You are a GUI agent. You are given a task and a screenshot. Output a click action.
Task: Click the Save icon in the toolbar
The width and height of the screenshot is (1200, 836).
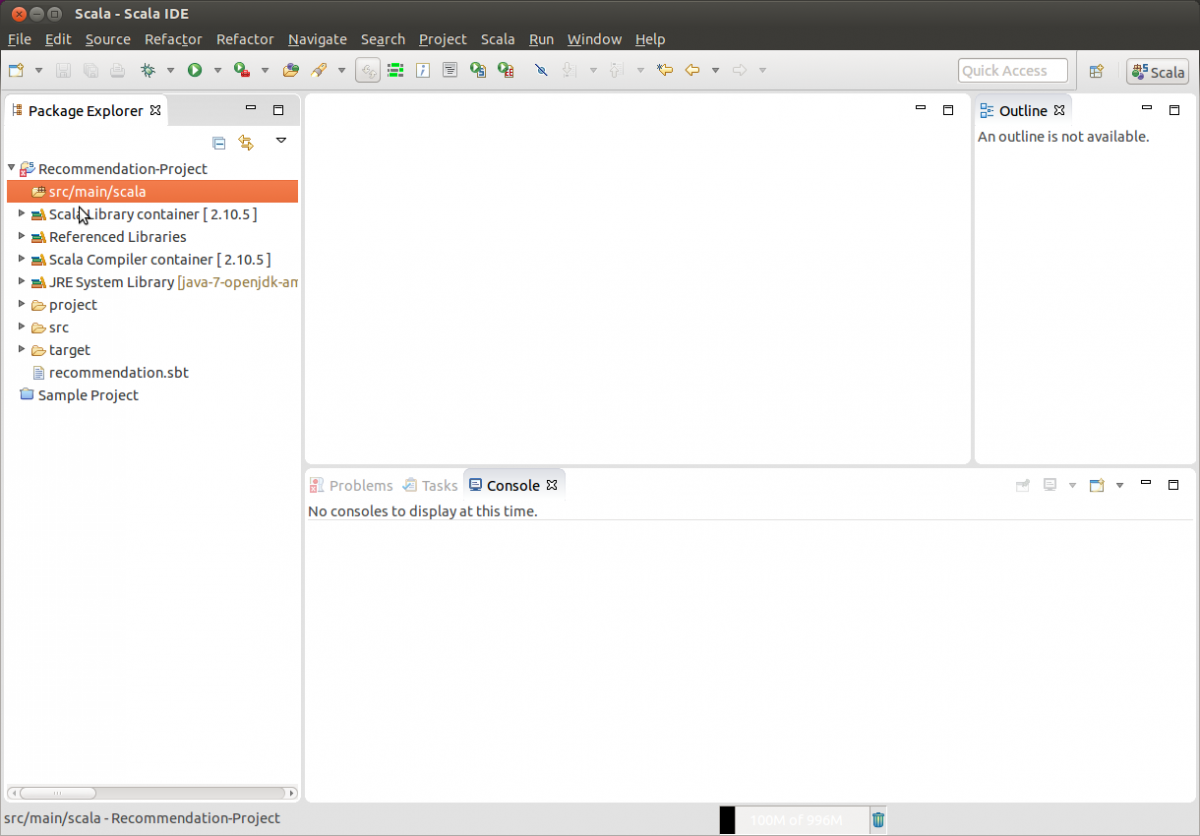tap(62, 70)
